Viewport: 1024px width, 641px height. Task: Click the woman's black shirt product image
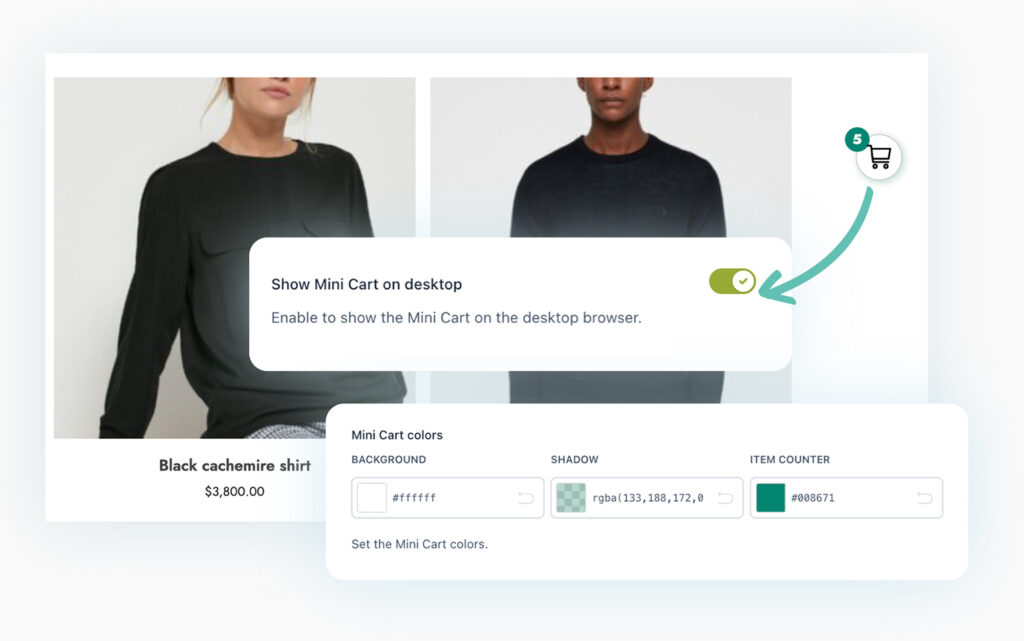coord(234,258)
